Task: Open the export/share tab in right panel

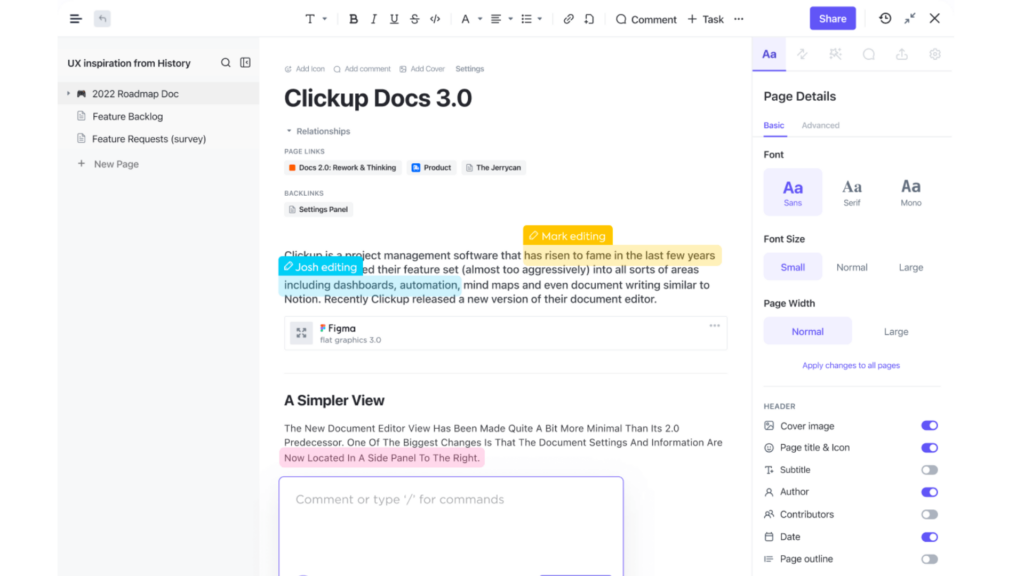Action: tap(902, 54)
